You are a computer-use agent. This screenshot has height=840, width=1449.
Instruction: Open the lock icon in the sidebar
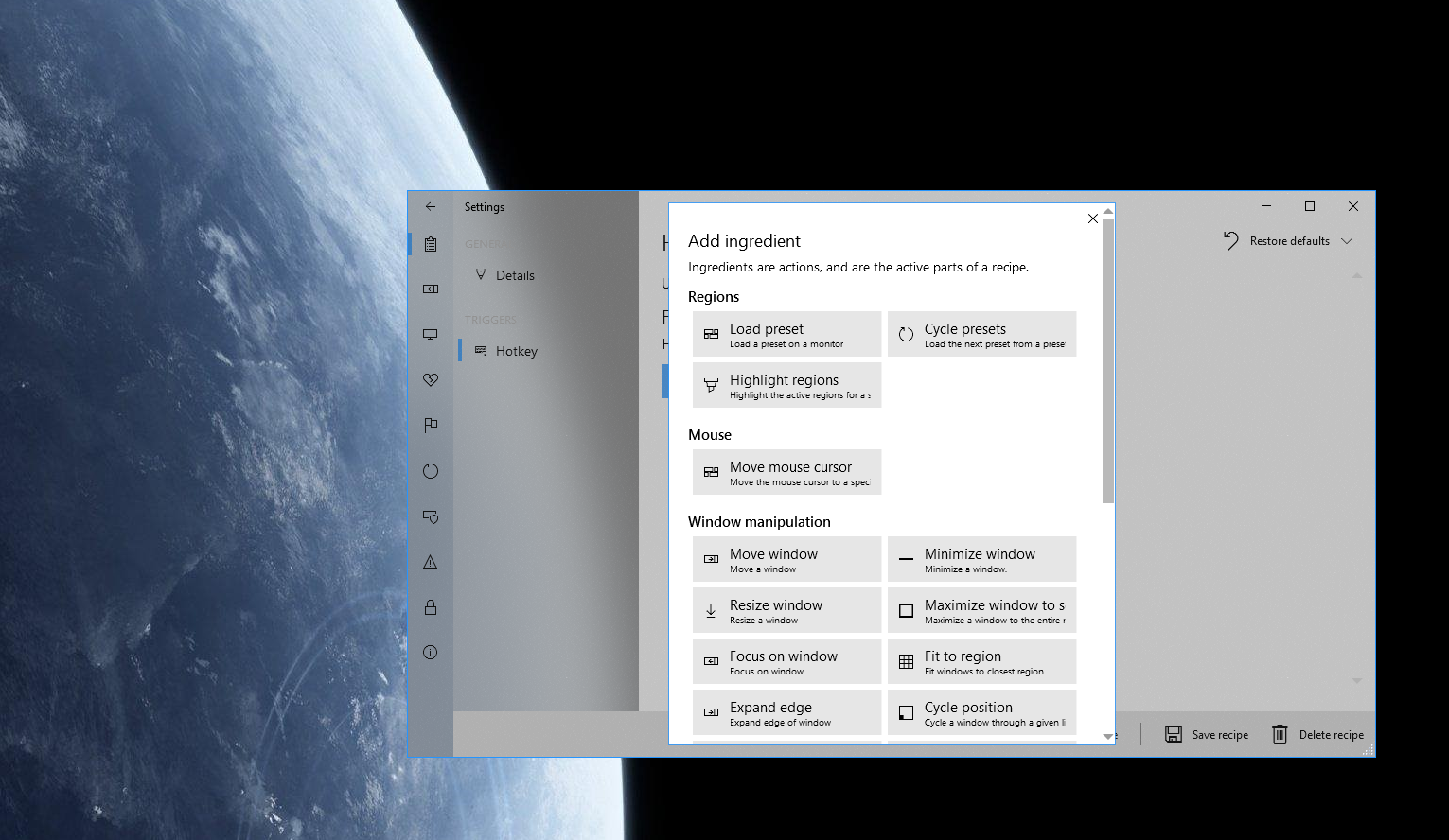[x=431, y=606]
